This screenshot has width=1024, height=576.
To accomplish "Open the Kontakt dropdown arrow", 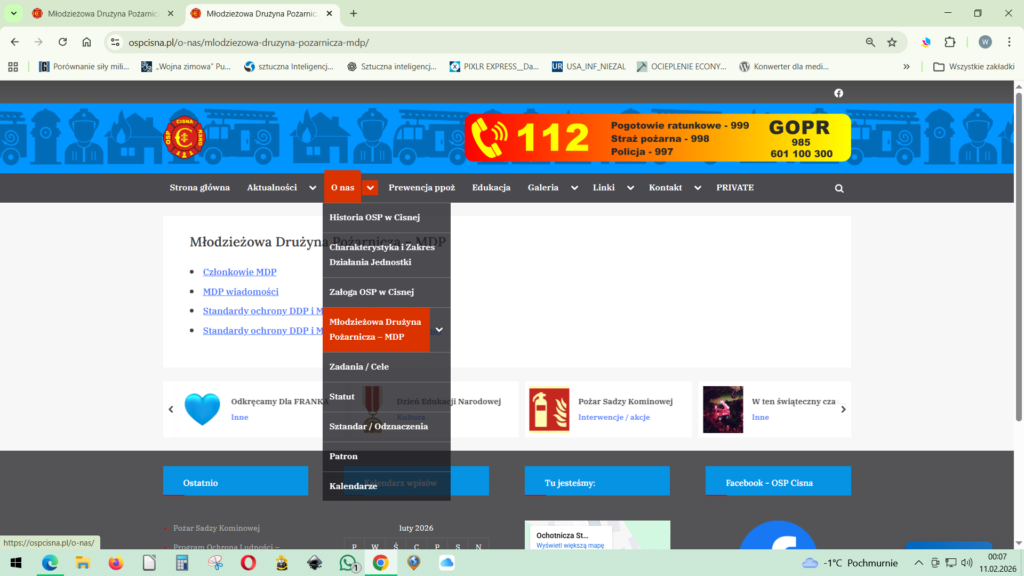I will 697,188.
